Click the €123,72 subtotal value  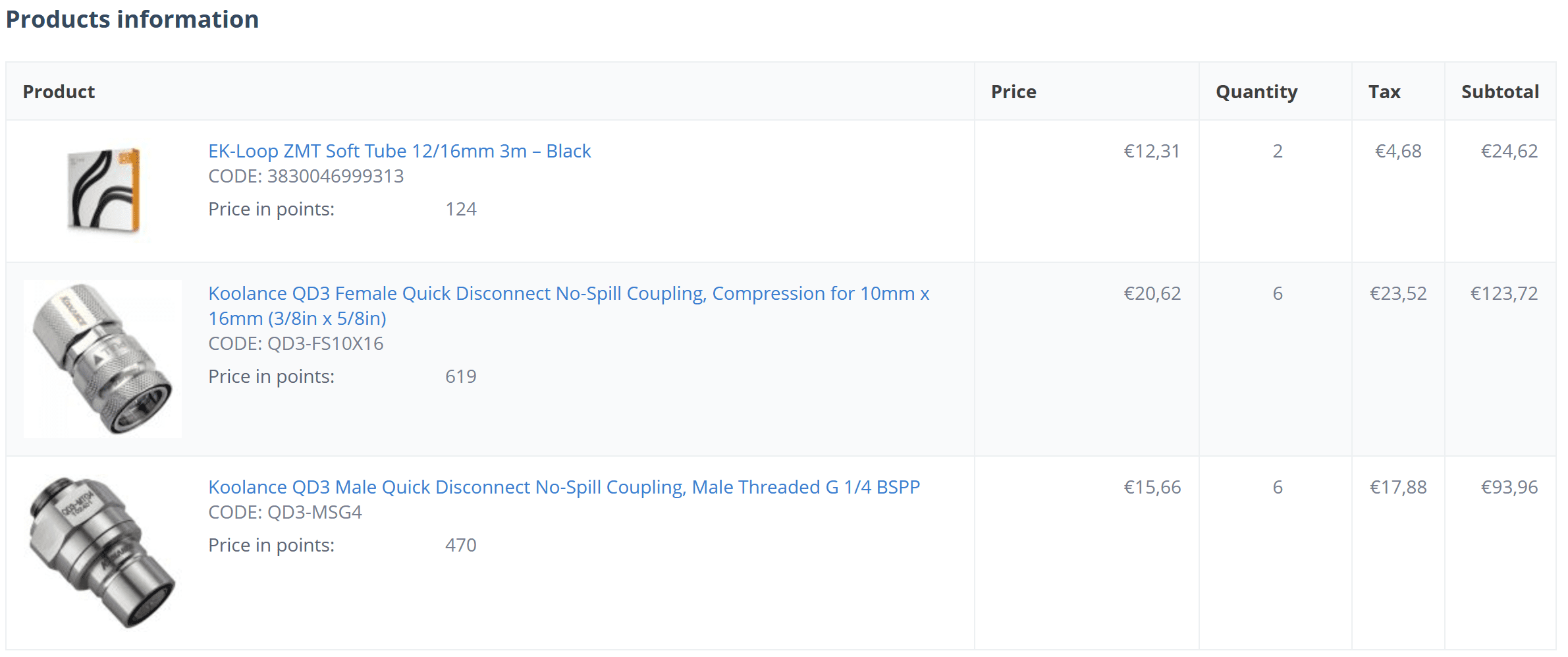pyautogui.click(x=1504, y=293)
